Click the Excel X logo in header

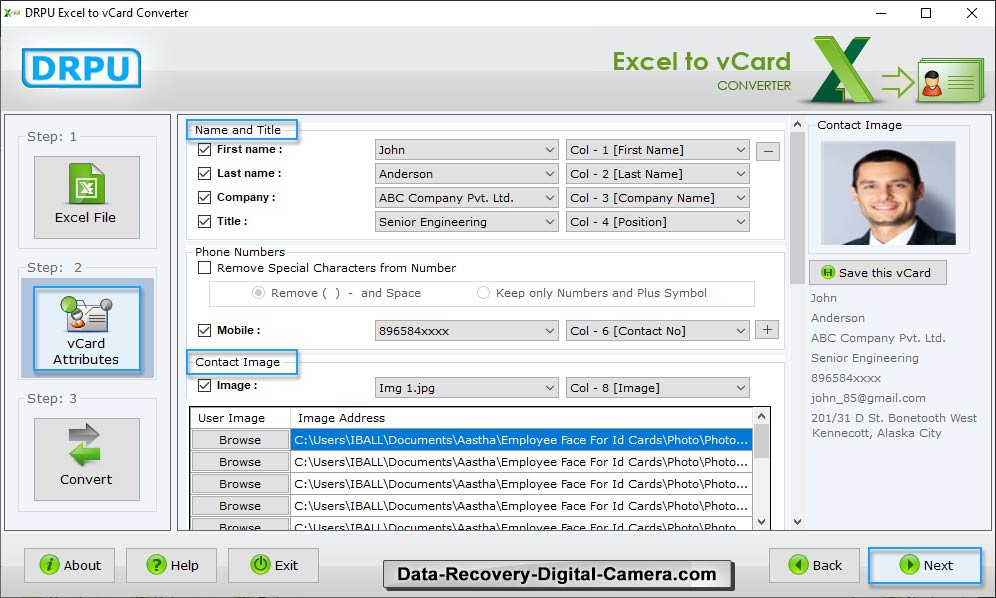[x=842, y=69]
